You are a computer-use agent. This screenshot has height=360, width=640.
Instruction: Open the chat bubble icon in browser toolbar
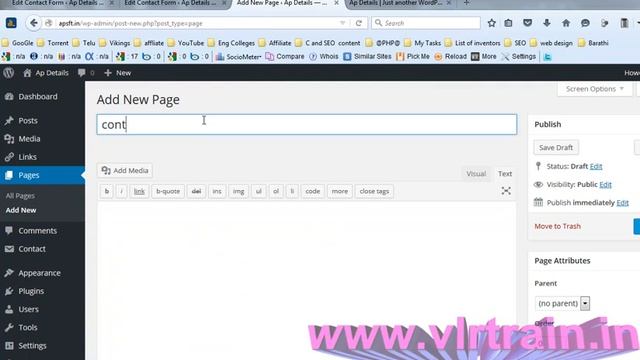585,23
